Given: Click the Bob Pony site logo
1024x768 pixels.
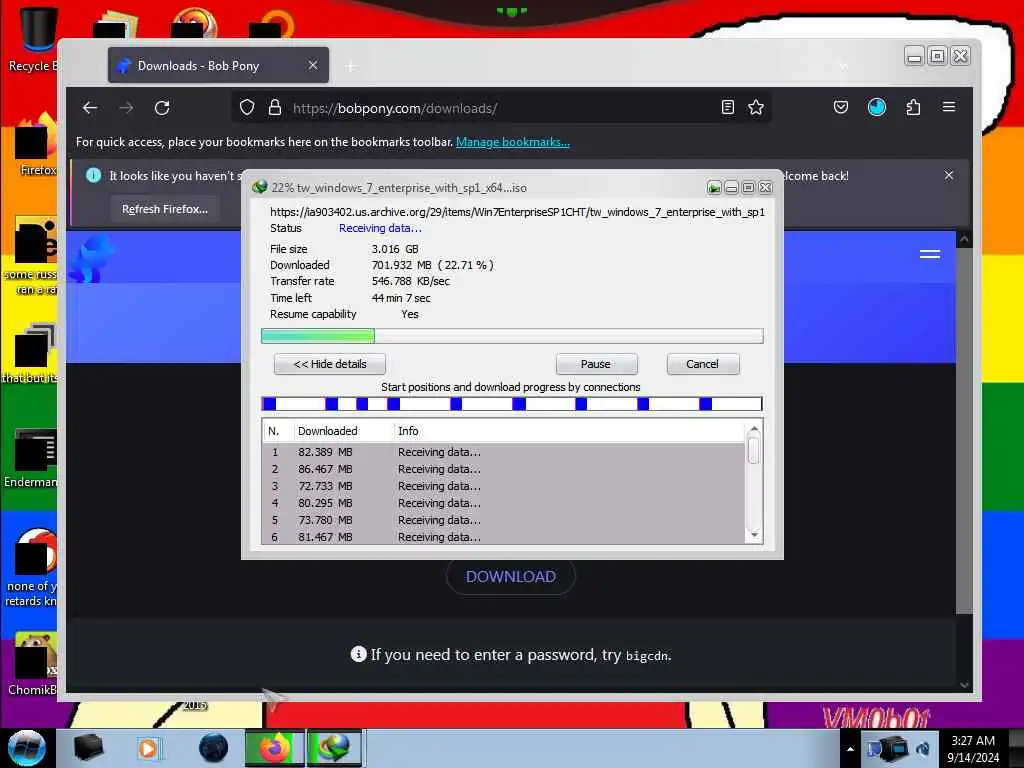Looking at the screenshot, I should 90,259.
